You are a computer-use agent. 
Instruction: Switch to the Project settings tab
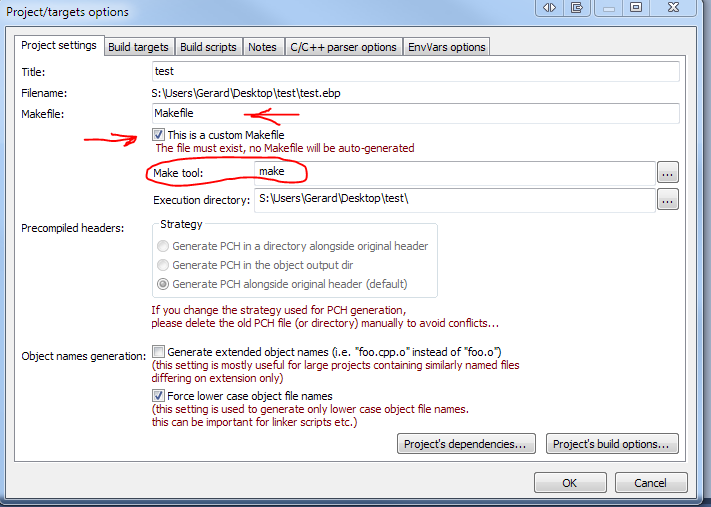click(x=59, y=45)
